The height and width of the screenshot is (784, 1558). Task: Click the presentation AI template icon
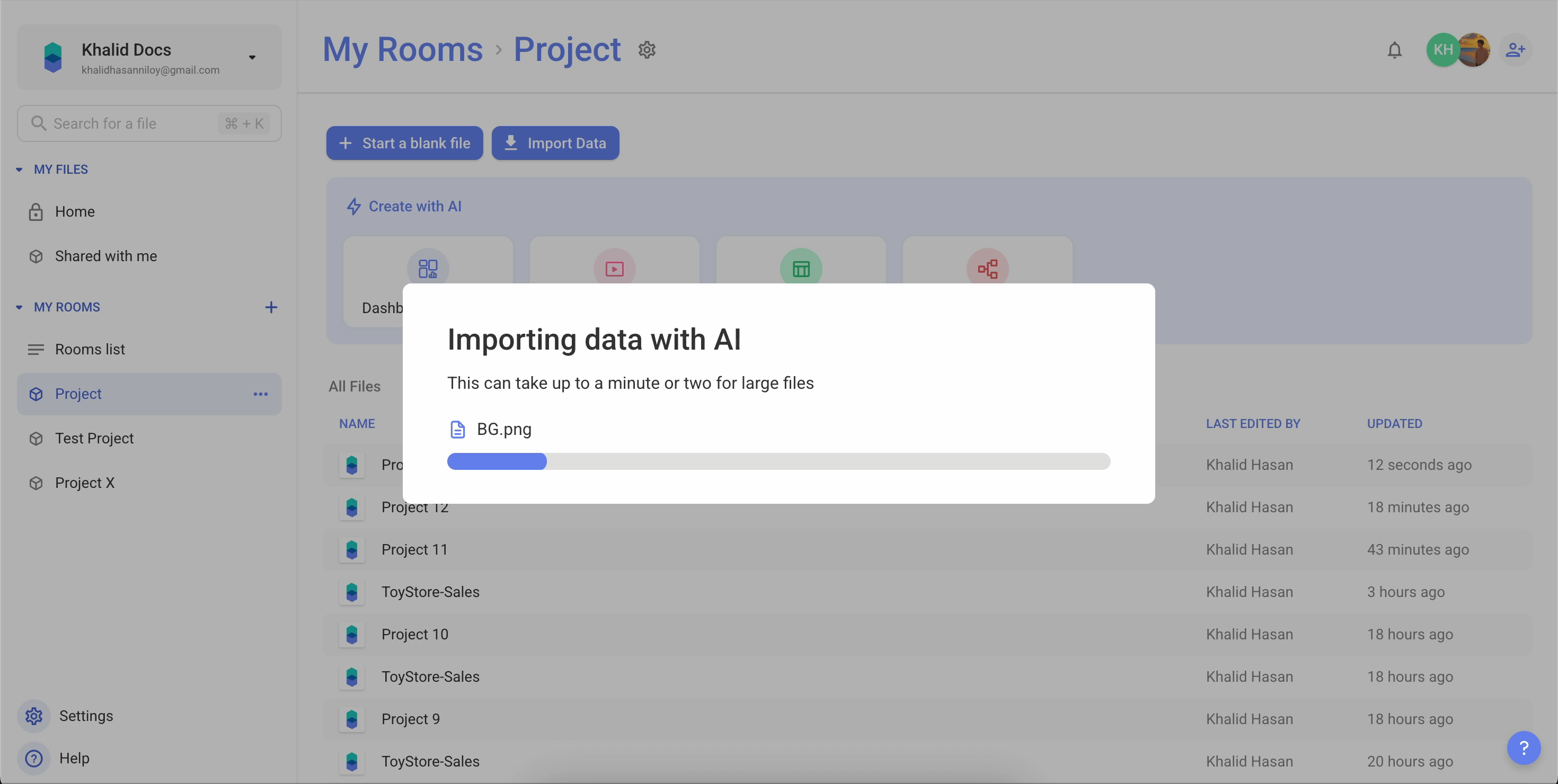click(615, 268)
